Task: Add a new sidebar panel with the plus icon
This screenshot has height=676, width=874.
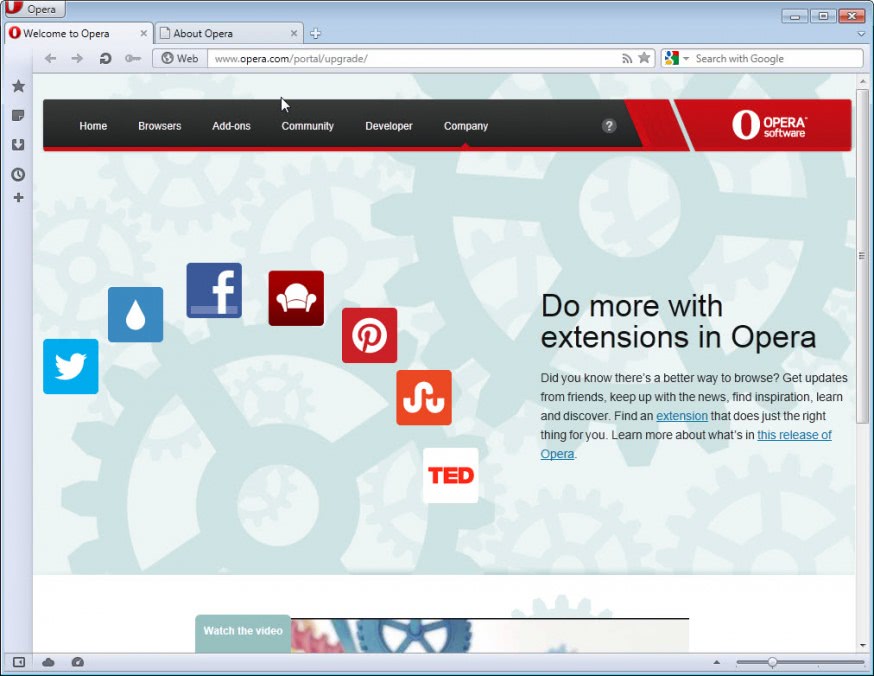Action: 17,197
